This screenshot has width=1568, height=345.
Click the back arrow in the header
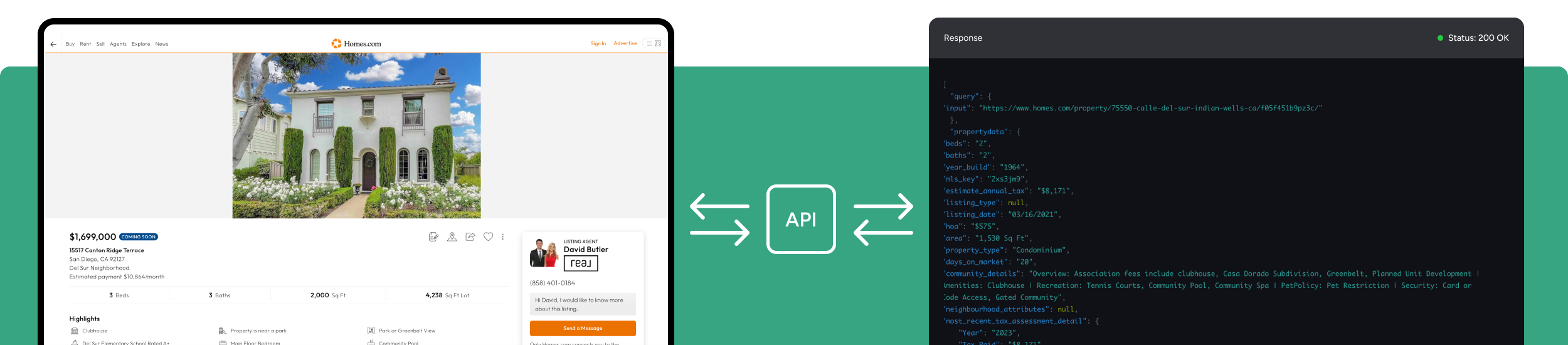click(53, 45)
